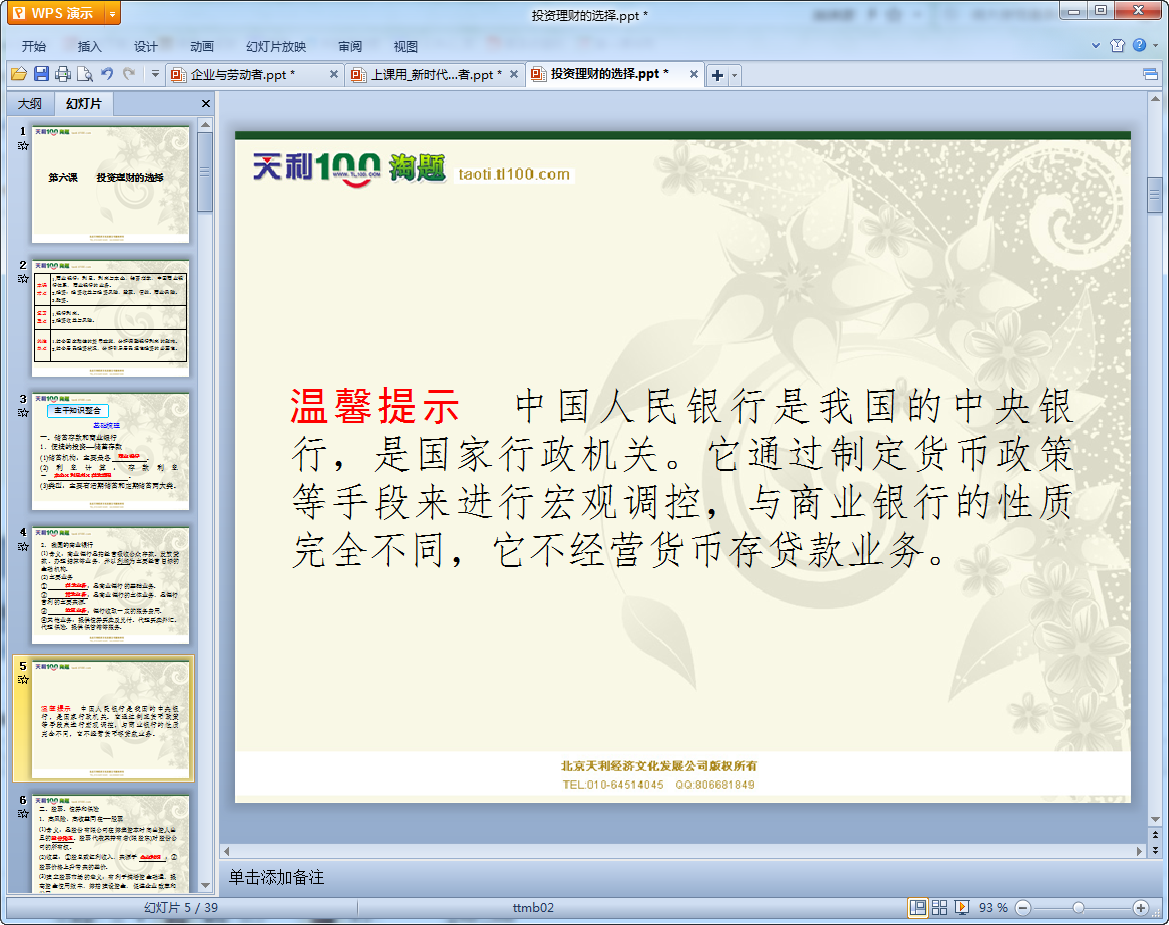Click the 单击添加备注 notes field
This screenshot has width=1169, height=925.
pyautogui.click(x=276, y=877)
